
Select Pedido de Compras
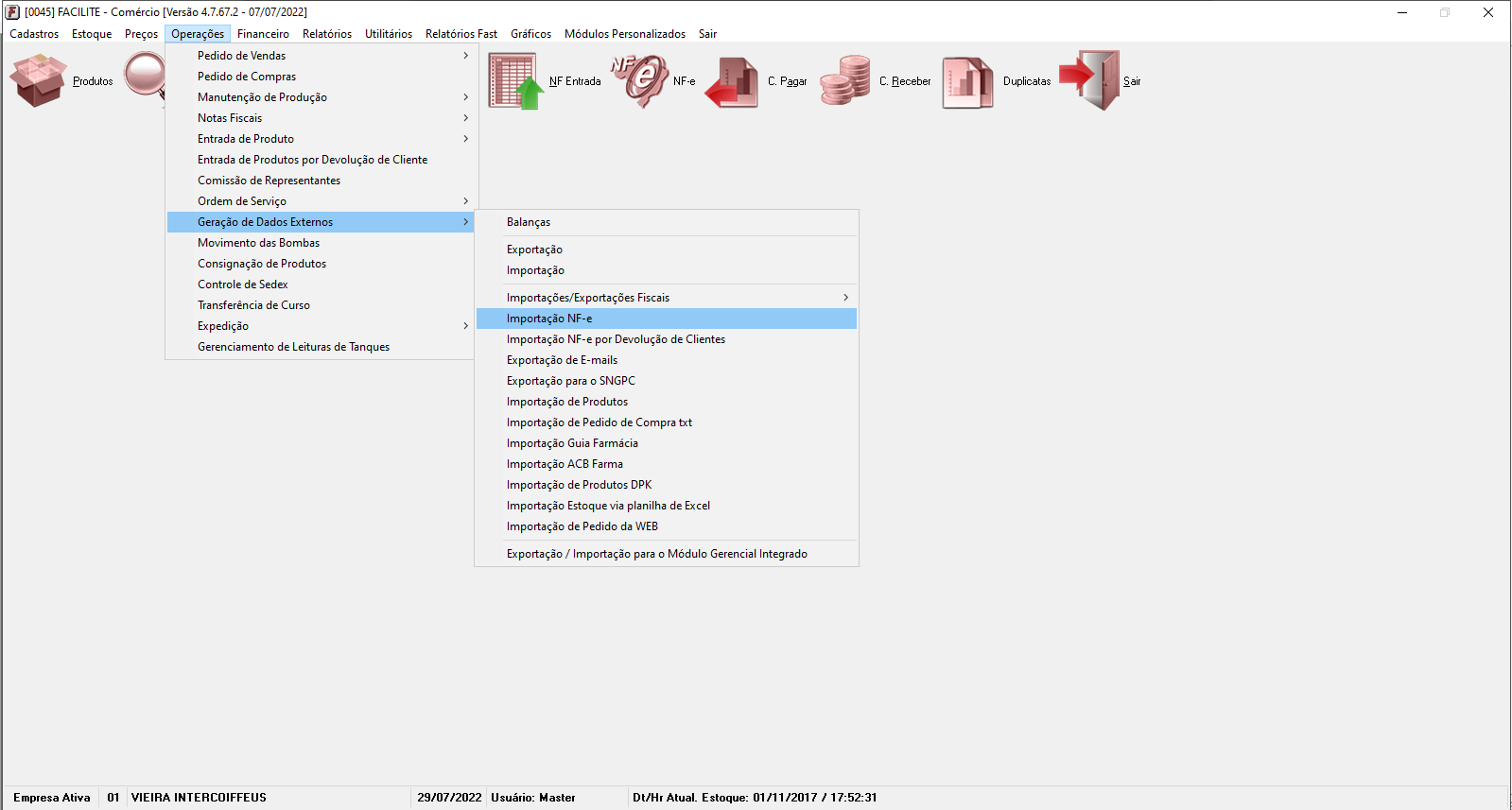click(321, 77)
